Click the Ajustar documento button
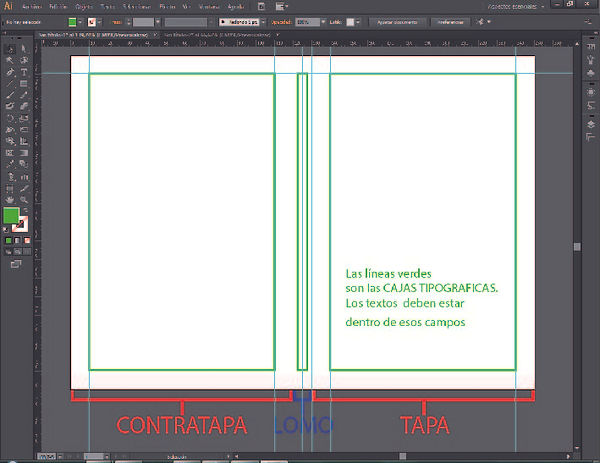600x463 pixels. 397,22
